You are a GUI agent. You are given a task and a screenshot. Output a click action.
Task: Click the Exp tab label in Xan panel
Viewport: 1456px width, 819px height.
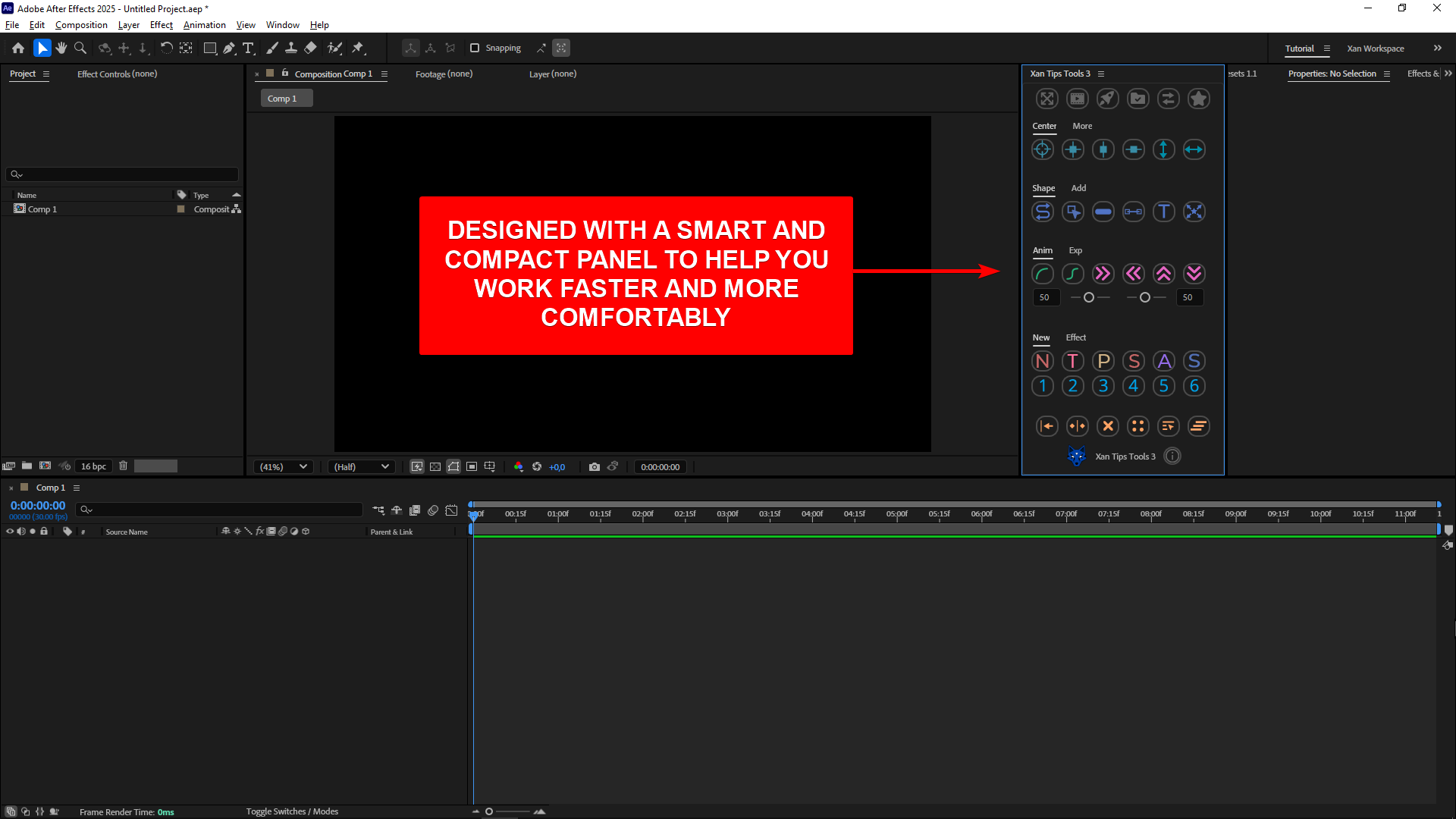point(1075,250)
